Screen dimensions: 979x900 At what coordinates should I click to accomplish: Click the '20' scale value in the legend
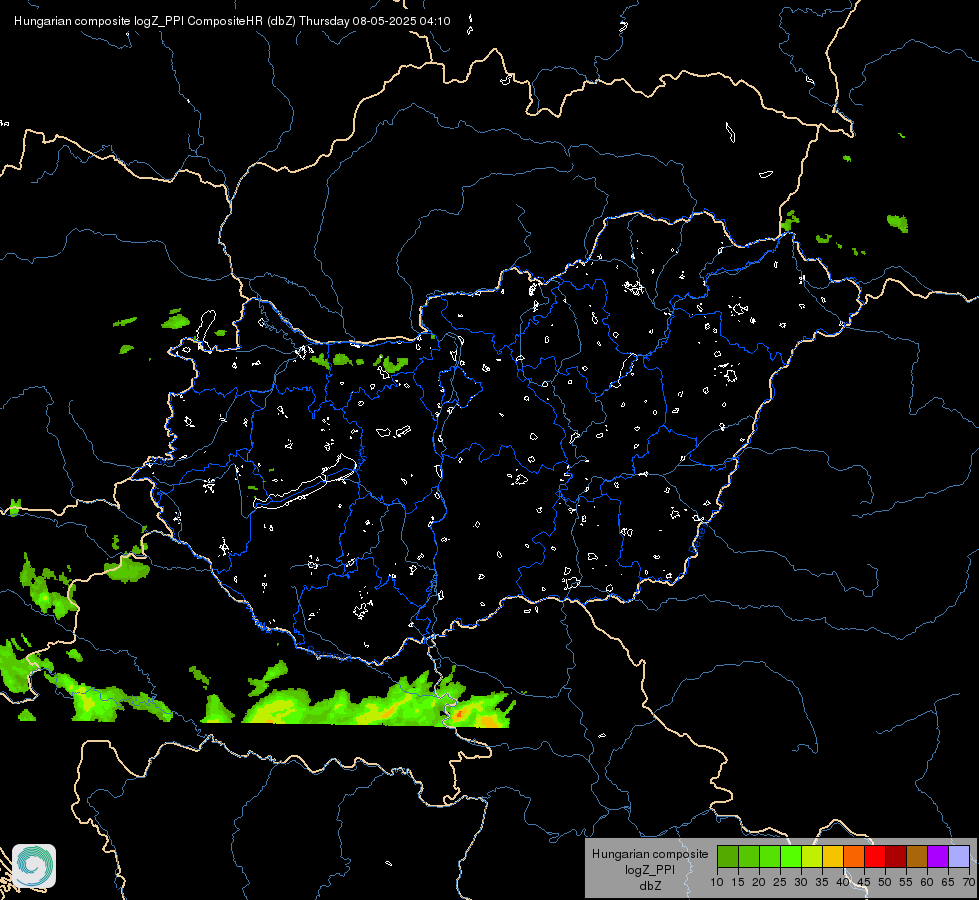(x=759, y=882)
